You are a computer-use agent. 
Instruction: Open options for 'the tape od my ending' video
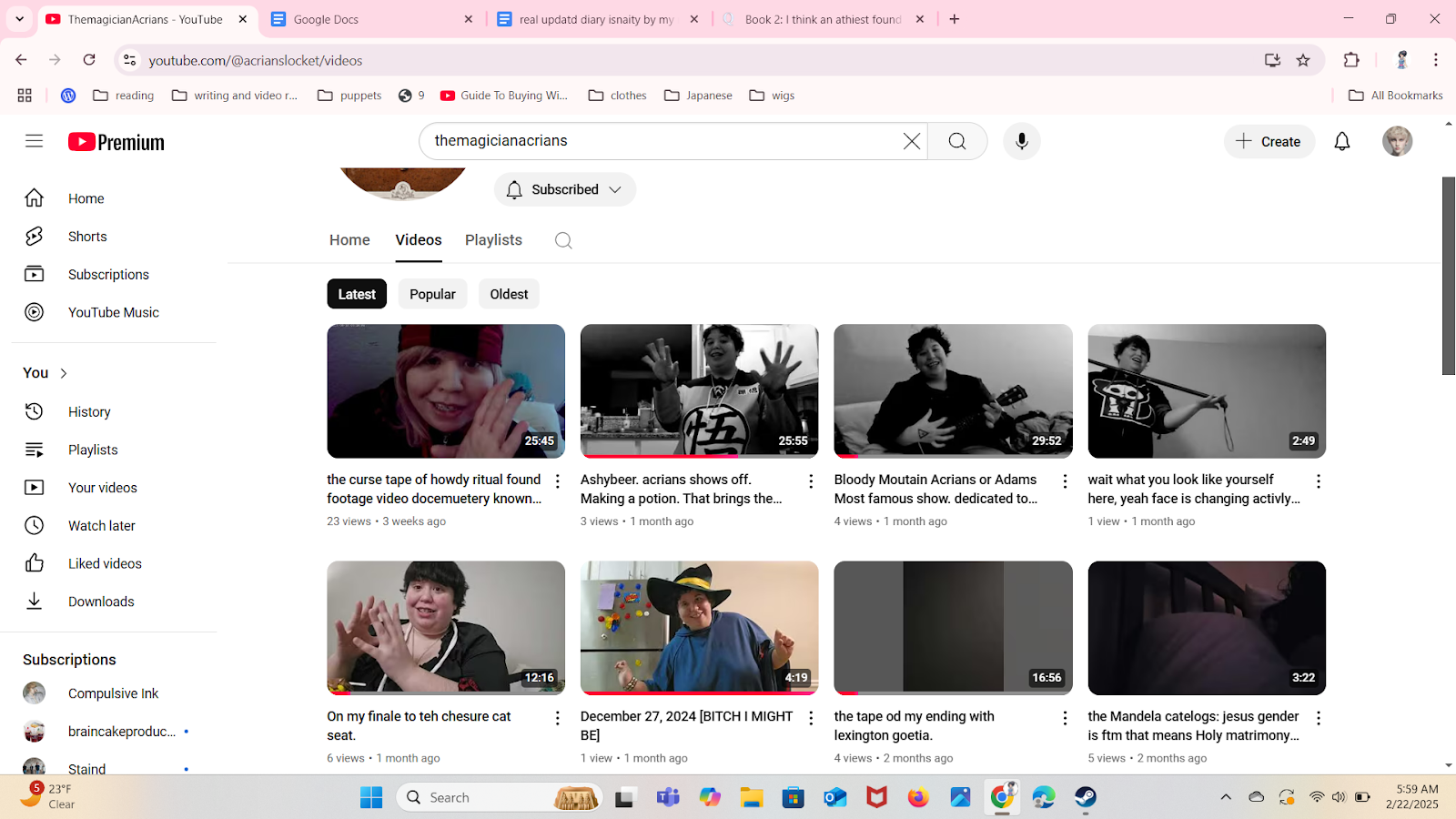[1065, 718]
